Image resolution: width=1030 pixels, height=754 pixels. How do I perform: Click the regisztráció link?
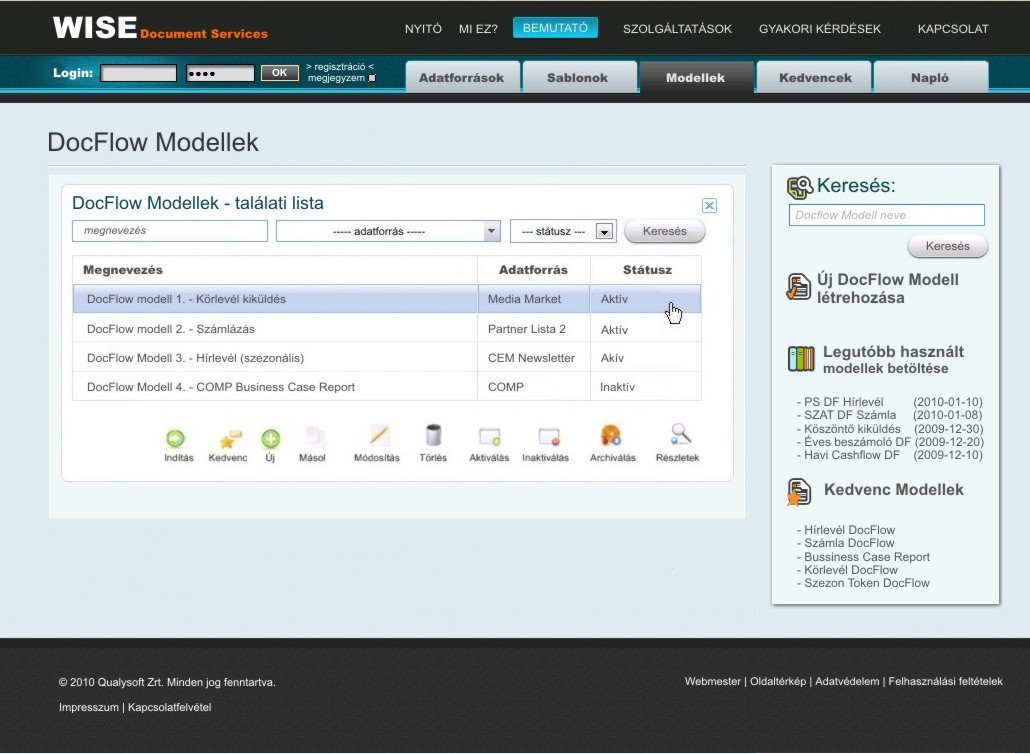(340, 66)
